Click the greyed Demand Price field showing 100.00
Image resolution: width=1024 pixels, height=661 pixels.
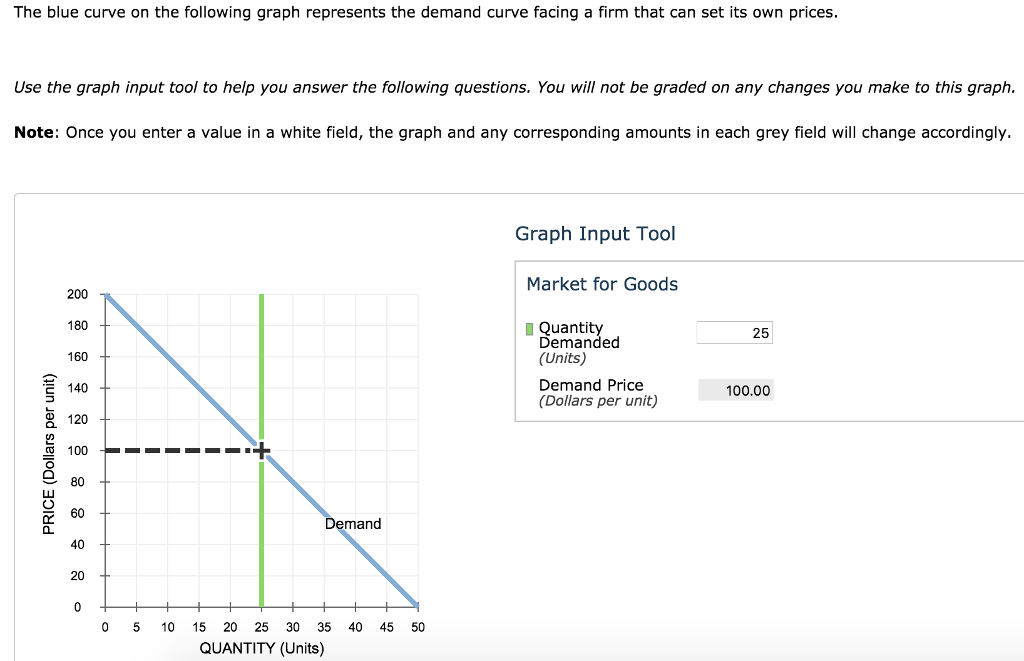pyautogui.click(x=736, y=390)
